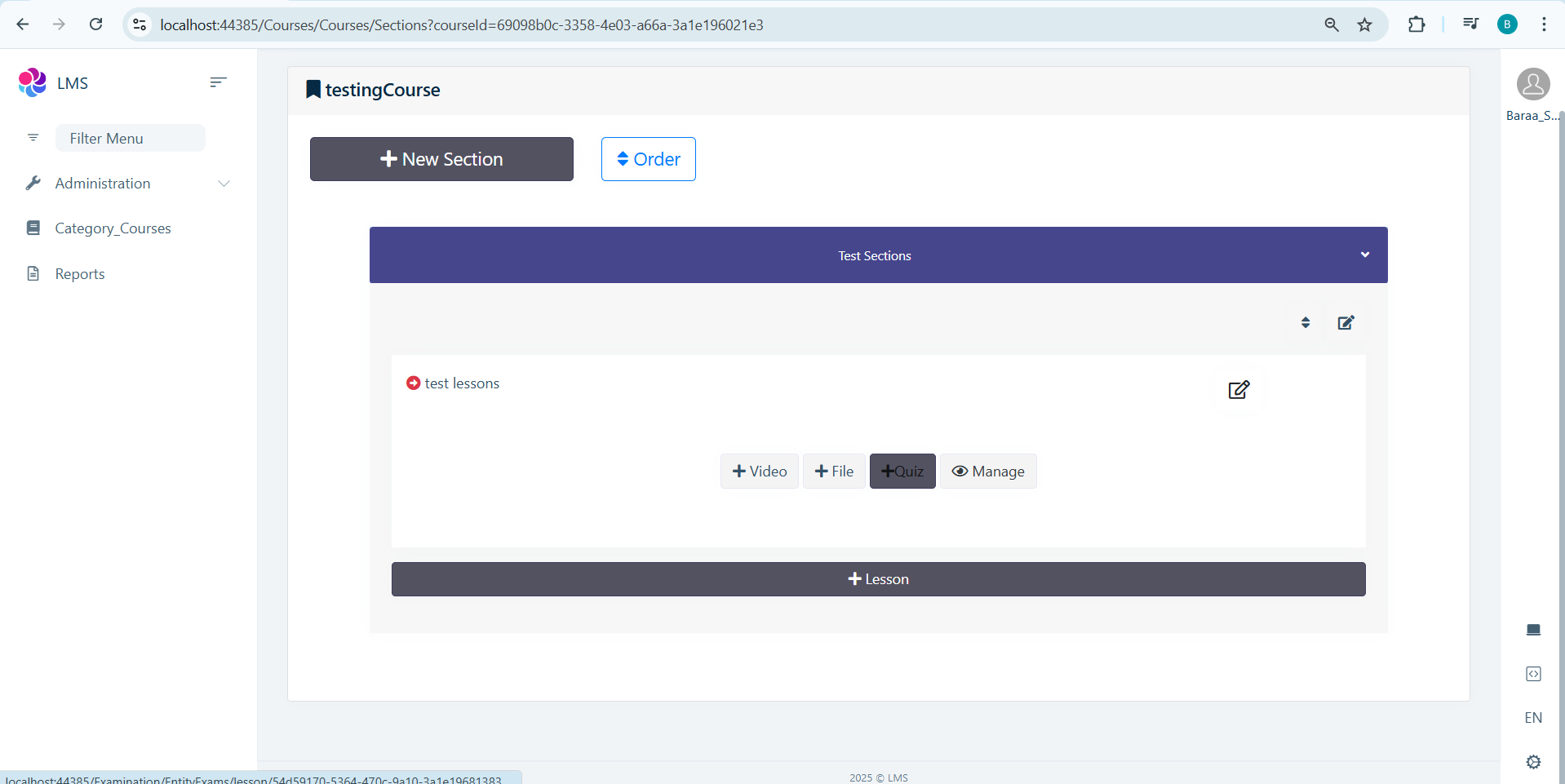Toggle the filter icon above Filter Menu

coord(33,137)
